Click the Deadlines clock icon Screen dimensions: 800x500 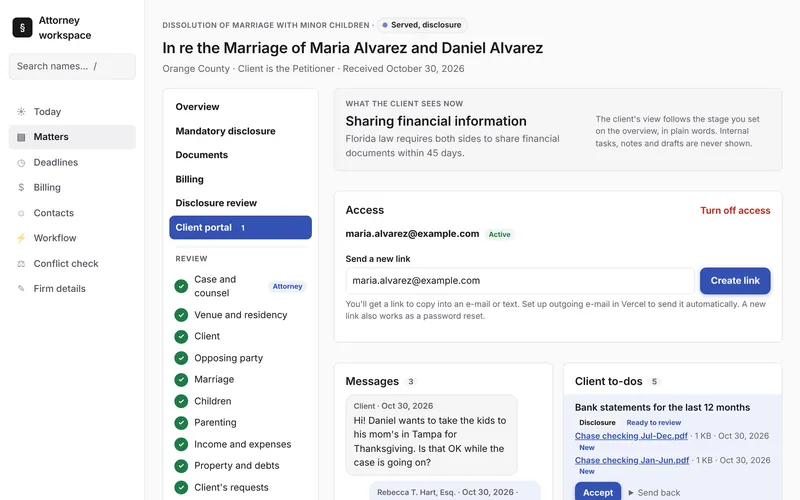[x=21, y=163]
